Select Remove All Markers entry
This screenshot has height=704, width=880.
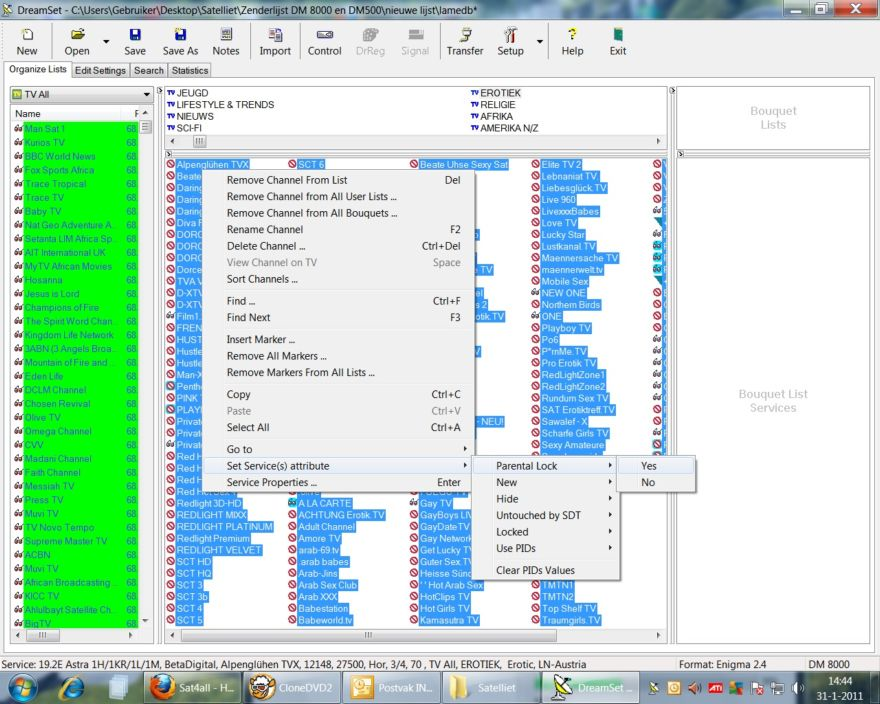338,356
